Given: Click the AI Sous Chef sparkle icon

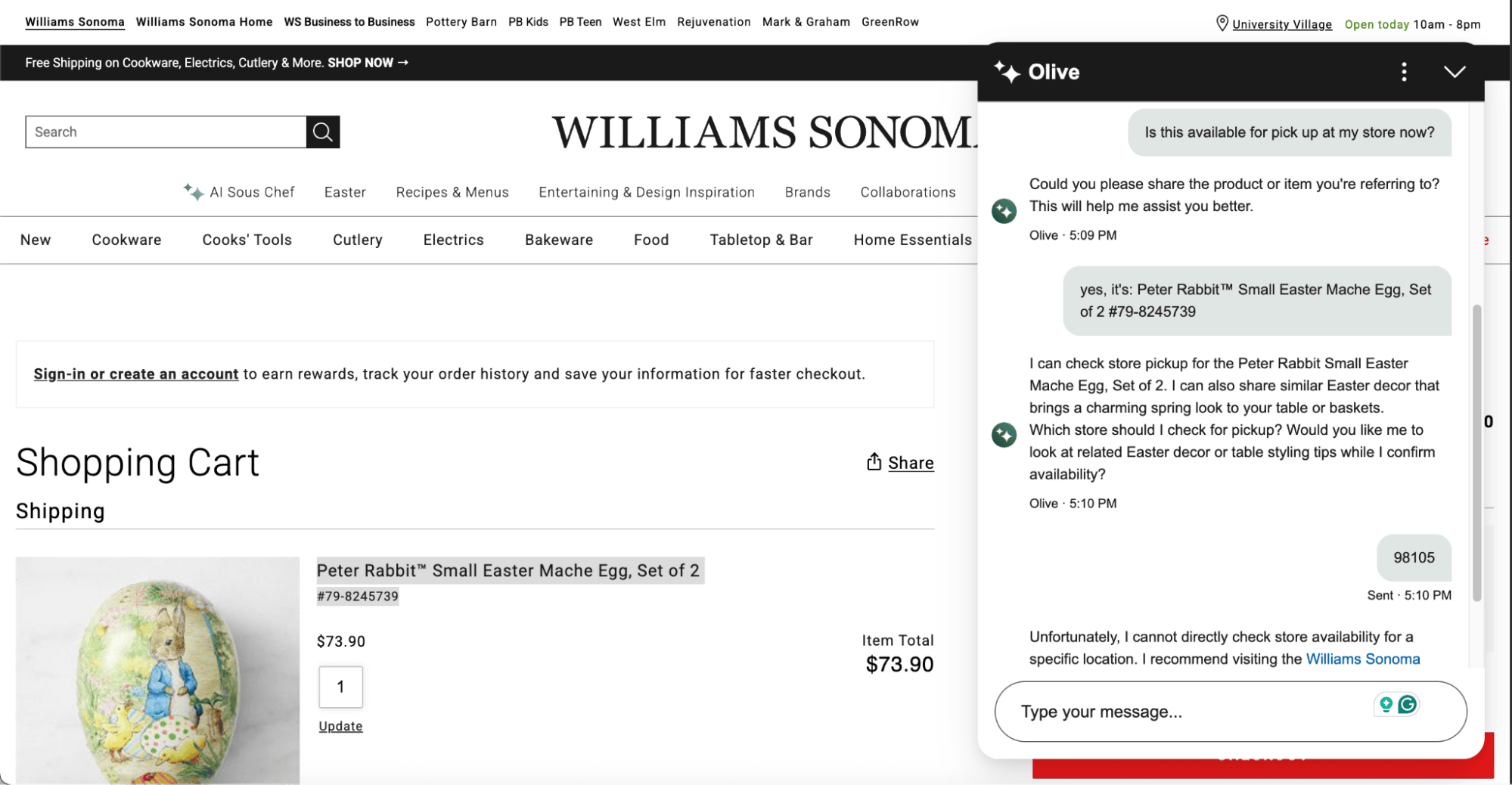Looking at the screenshot, I should [x=194, y=192].
